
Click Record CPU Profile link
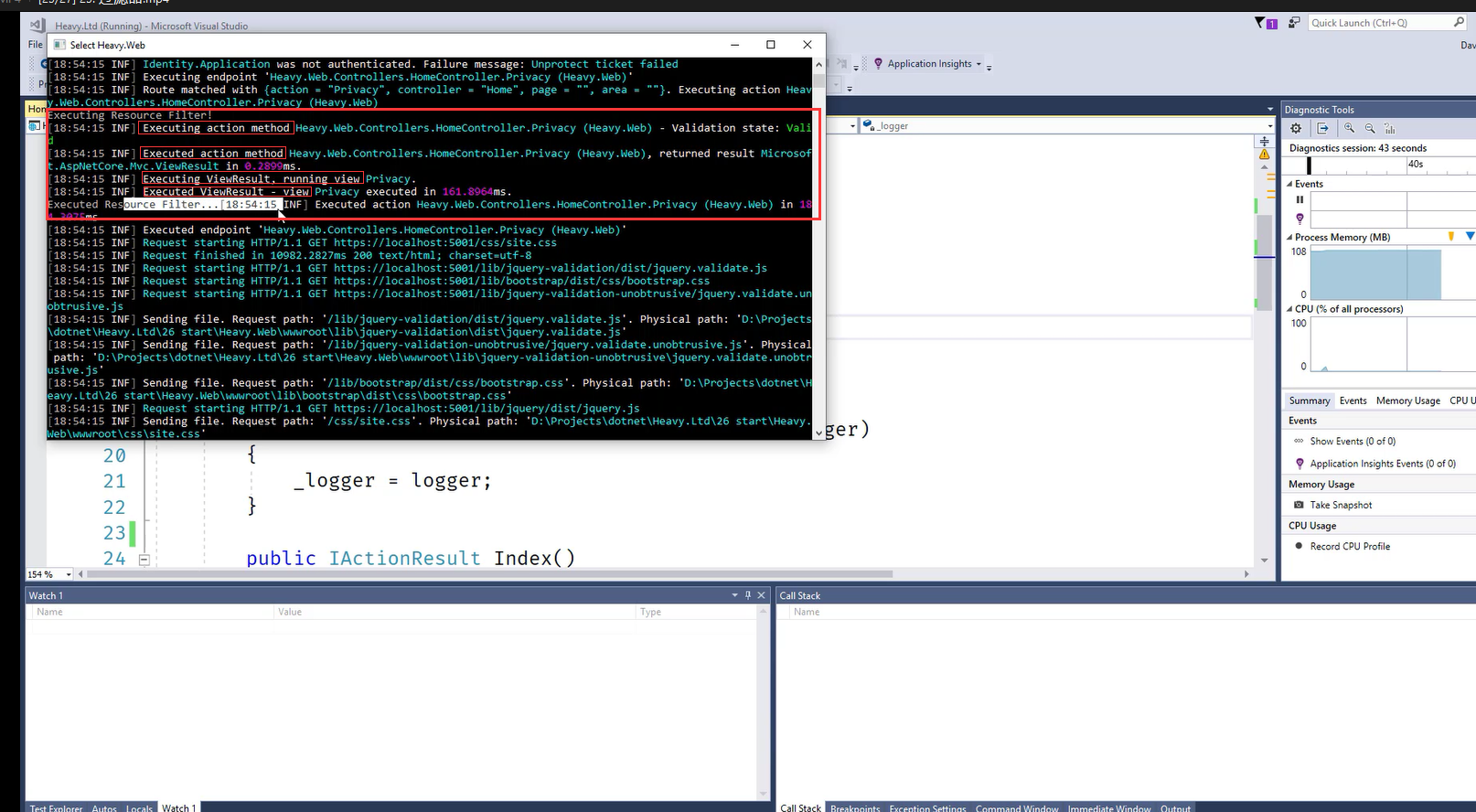tap(1350, 546)
